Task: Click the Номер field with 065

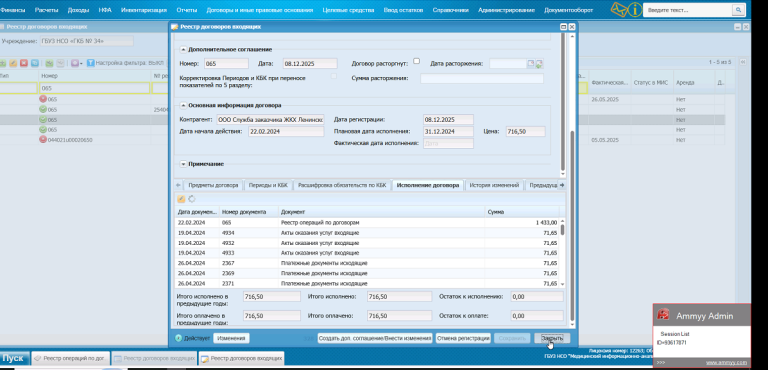Action: 226,64
